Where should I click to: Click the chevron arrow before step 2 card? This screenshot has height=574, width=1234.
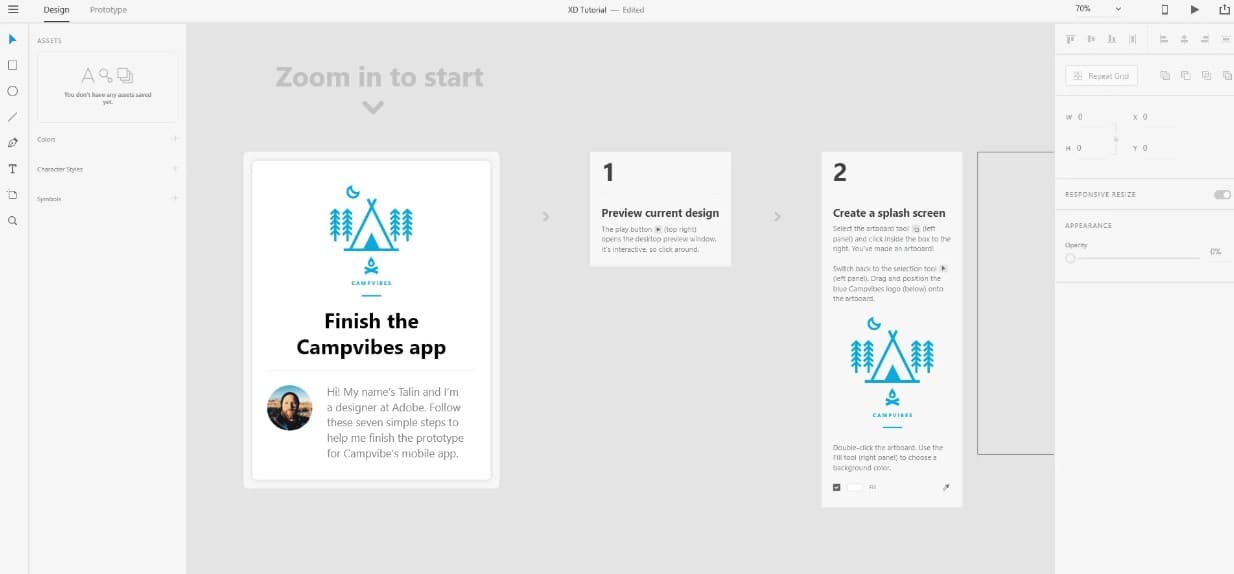pos(777,216)
